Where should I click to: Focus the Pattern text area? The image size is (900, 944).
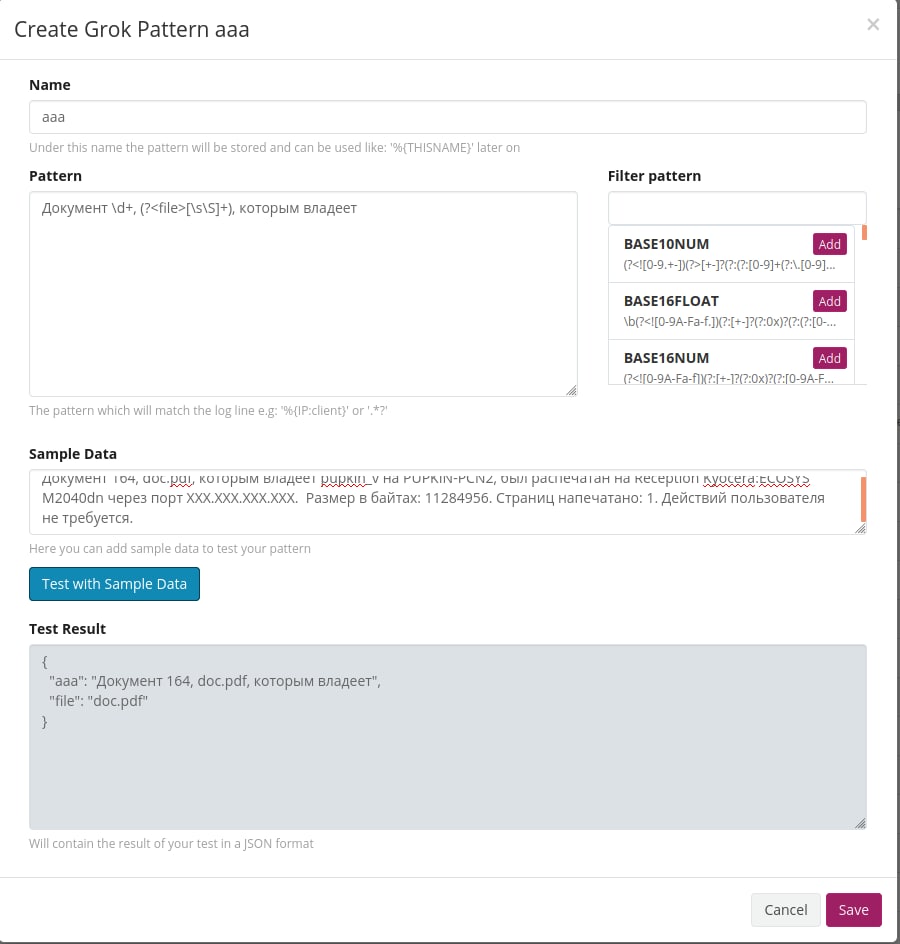[303, 294]
